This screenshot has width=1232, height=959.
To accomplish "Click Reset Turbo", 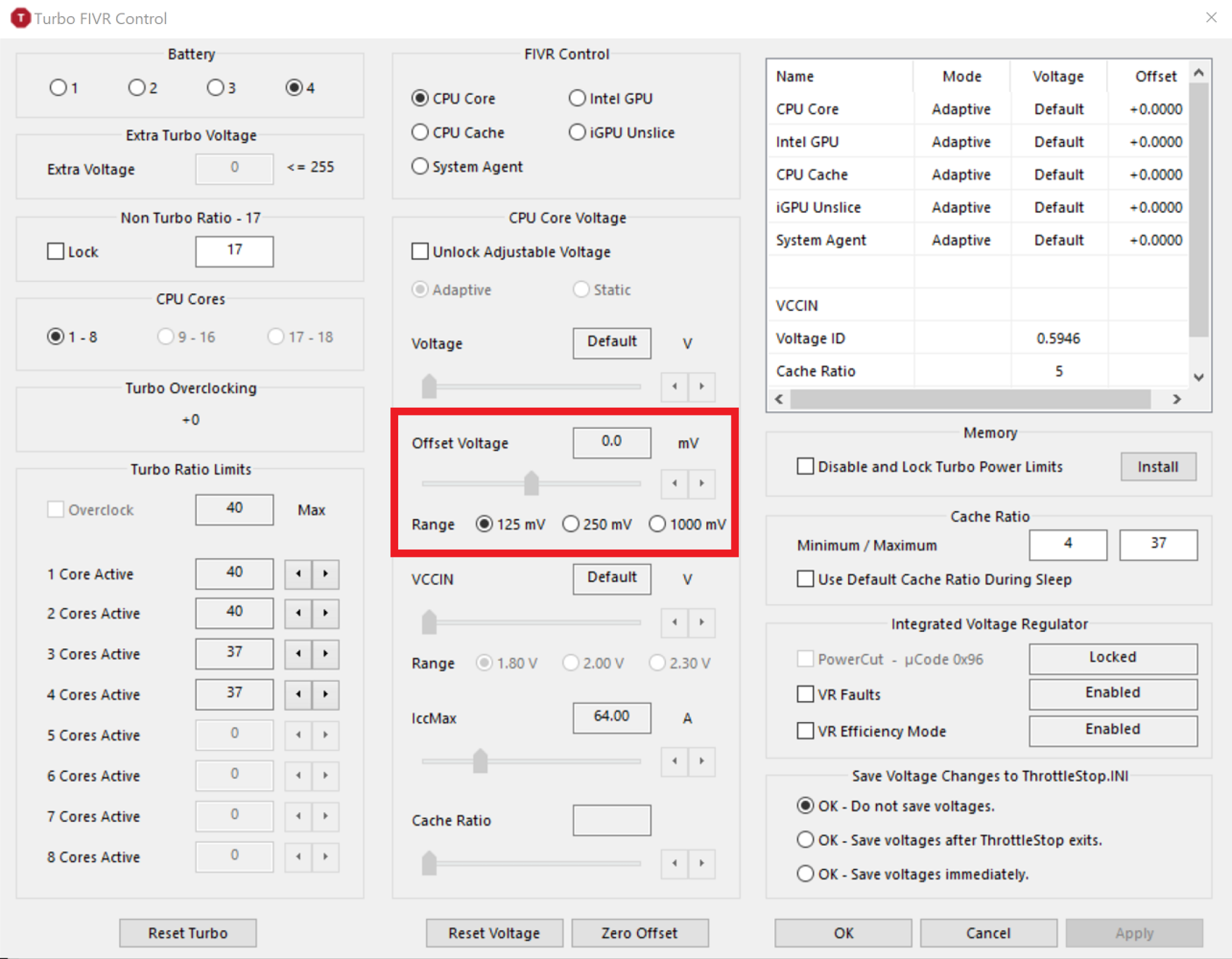I will coord(188,933).
